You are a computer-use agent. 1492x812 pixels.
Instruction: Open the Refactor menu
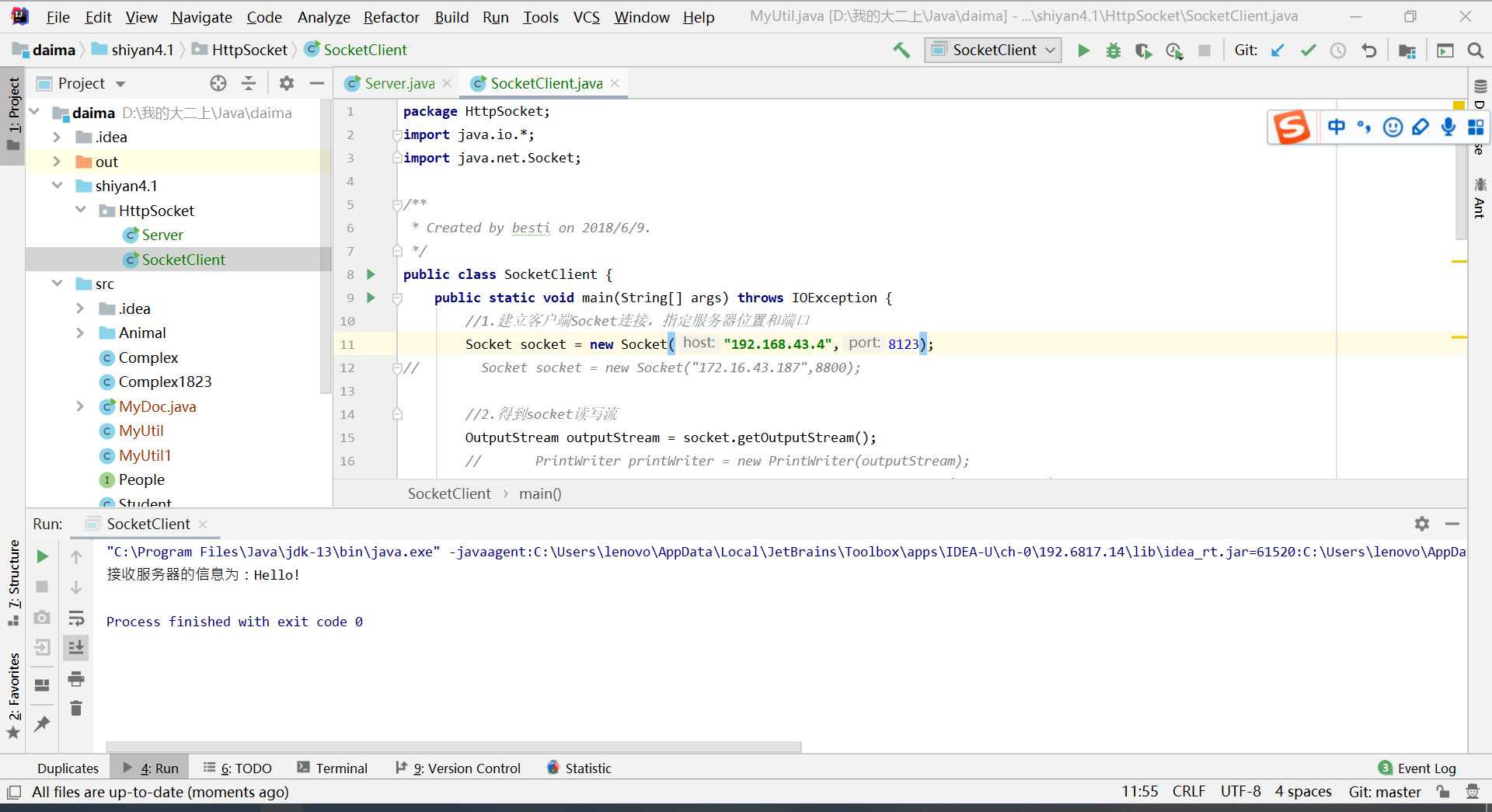pyautogui.click(x=391, y=17)
